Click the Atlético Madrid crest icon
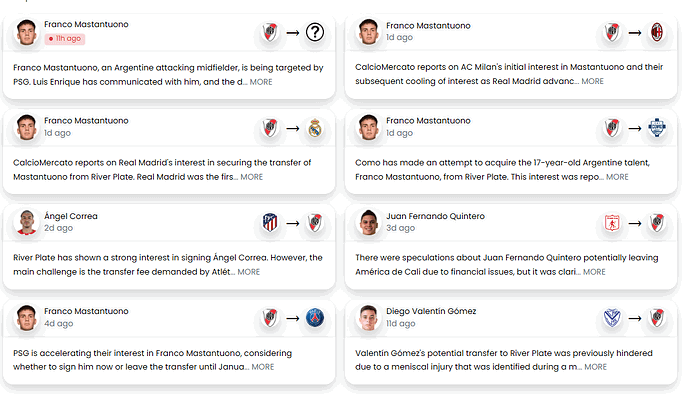 (x=270, y=223)
